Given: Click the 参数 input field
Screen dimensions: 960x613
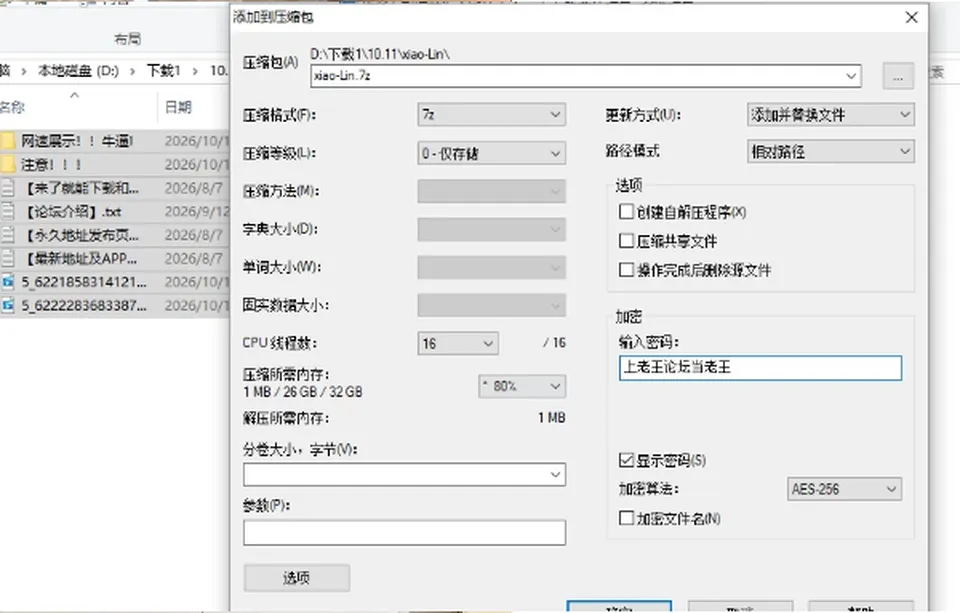Looking at the screenshot, I should click(404, 532).
